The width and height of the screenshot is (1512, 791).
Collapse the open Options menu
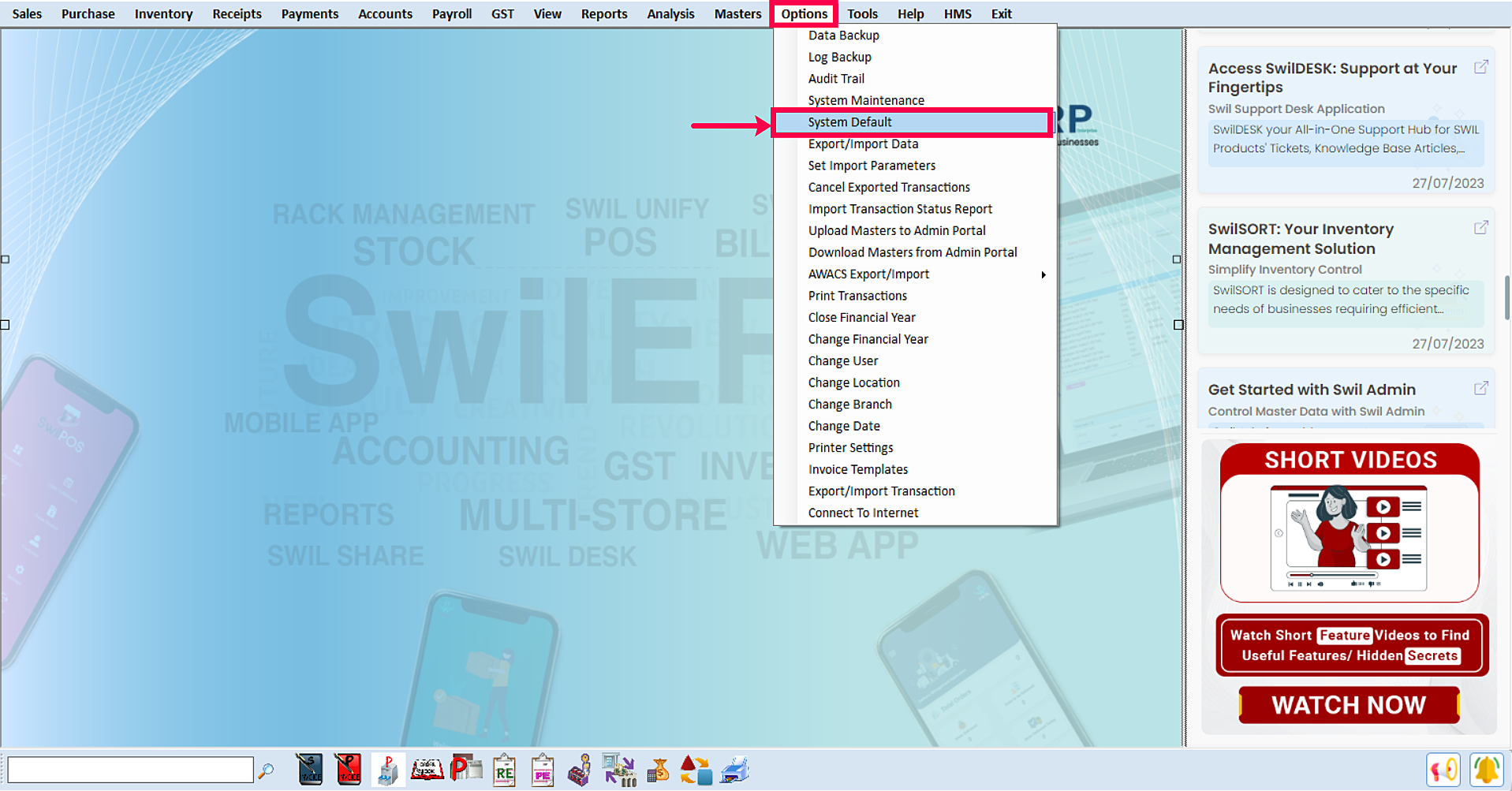tap(804, 13)
